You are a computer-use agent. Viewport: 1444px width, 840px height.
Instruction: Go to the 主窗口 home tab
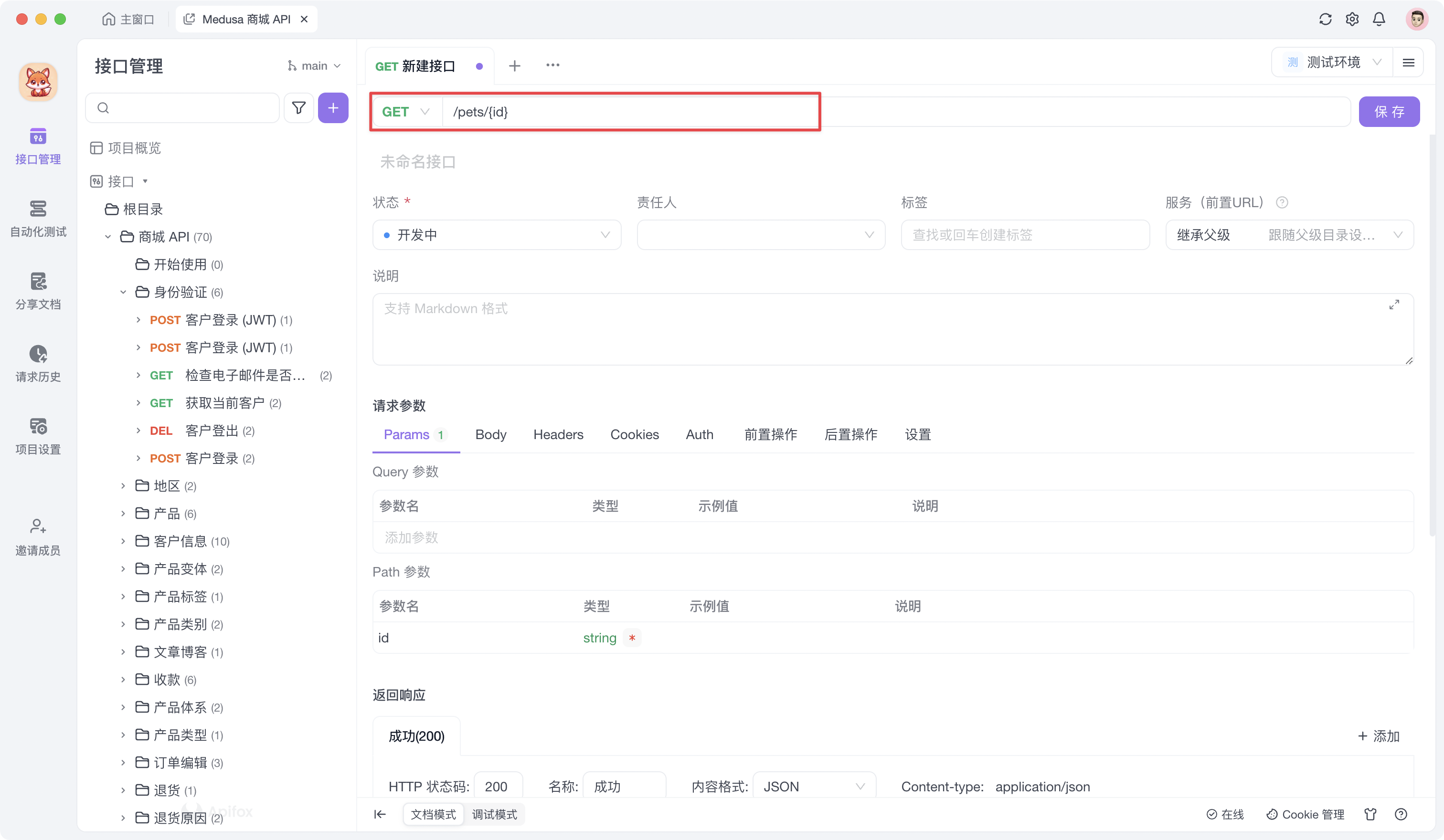128,19
